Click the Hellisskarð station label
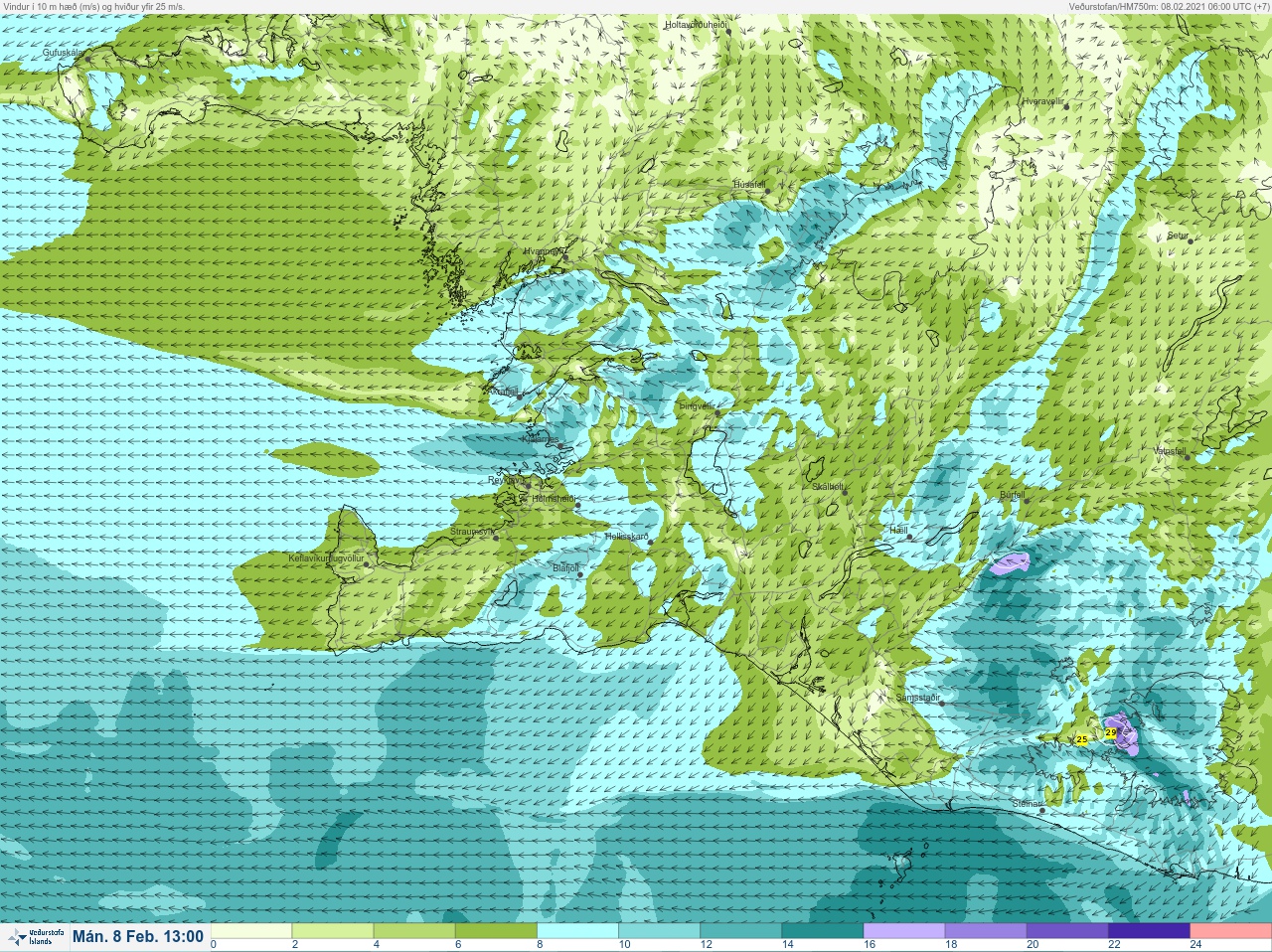The width and height of the screenshot is (1272, 952). click(627, 537)
